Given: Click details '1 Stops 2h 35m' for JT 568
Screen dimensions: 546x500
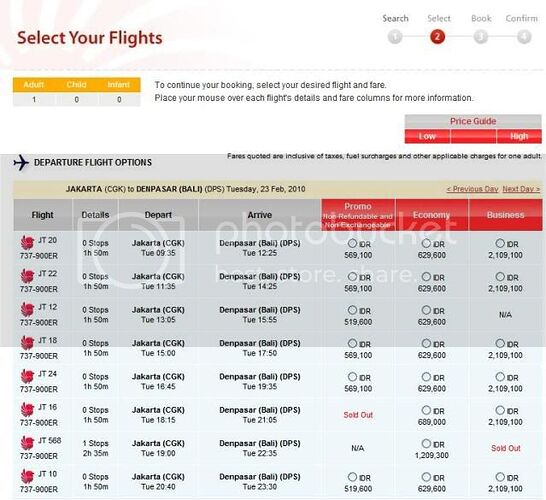Looking at the screenshot, I should point(95,448).
